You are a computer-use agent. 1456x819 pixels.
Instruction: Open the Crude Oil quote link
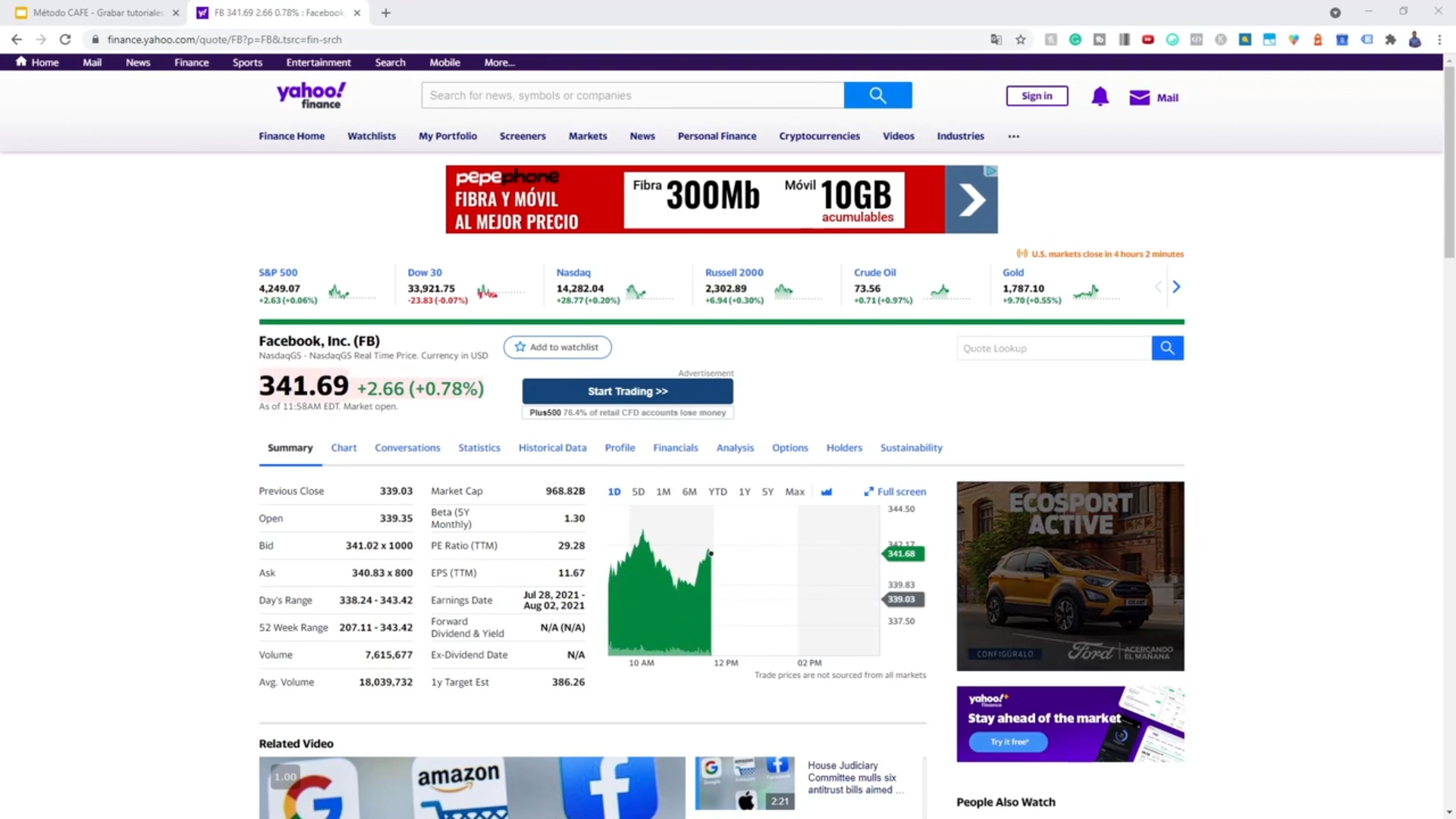pos(875,273)
